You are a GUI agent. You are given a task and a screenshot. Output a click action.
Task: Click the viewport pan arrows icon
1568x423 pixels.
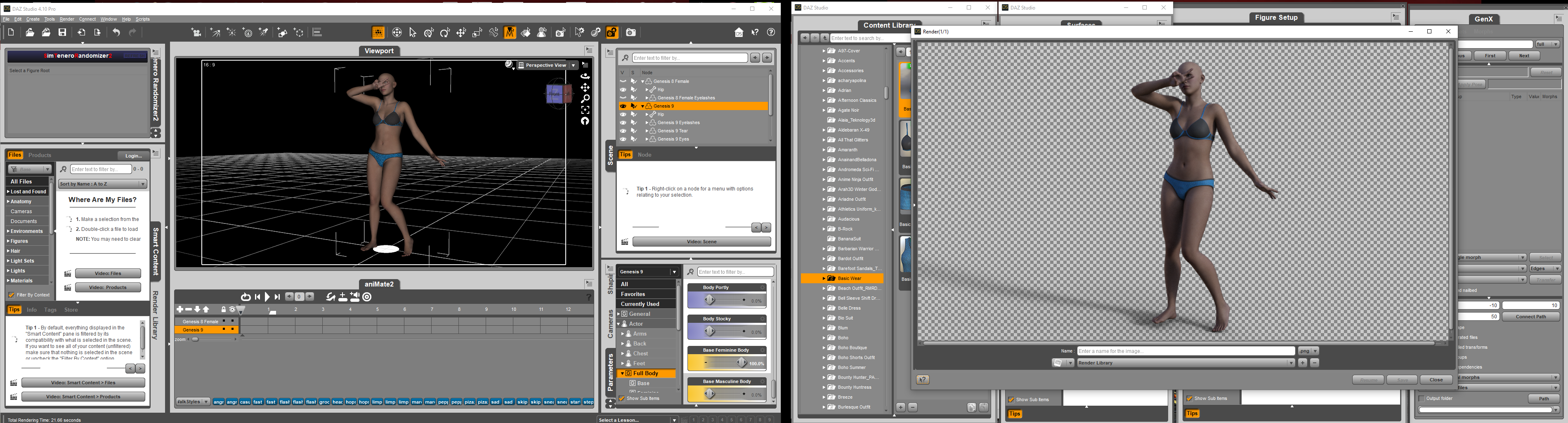coord(586,87)
